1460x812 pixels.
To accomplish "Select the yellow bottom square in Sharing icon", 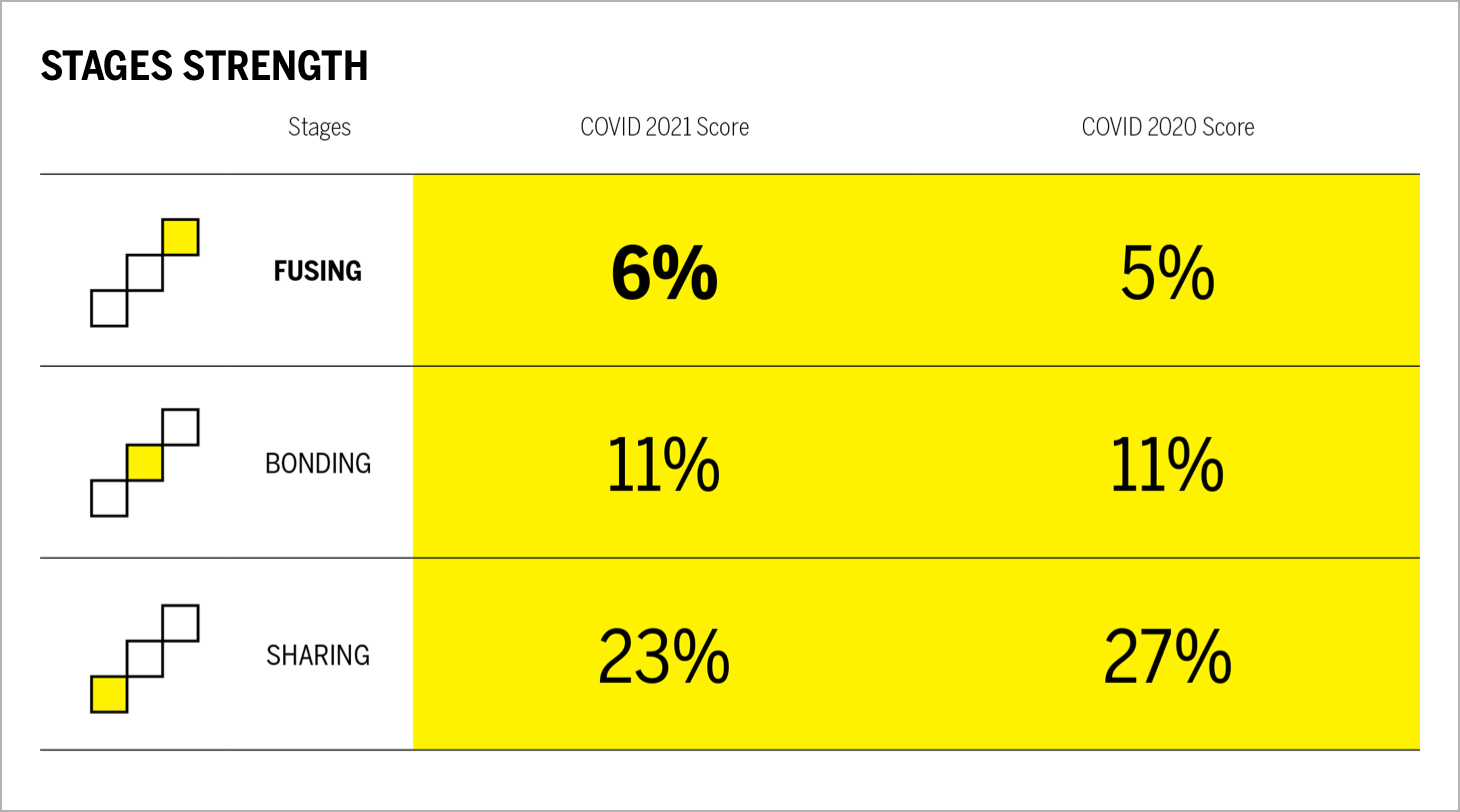I will 109,694.
